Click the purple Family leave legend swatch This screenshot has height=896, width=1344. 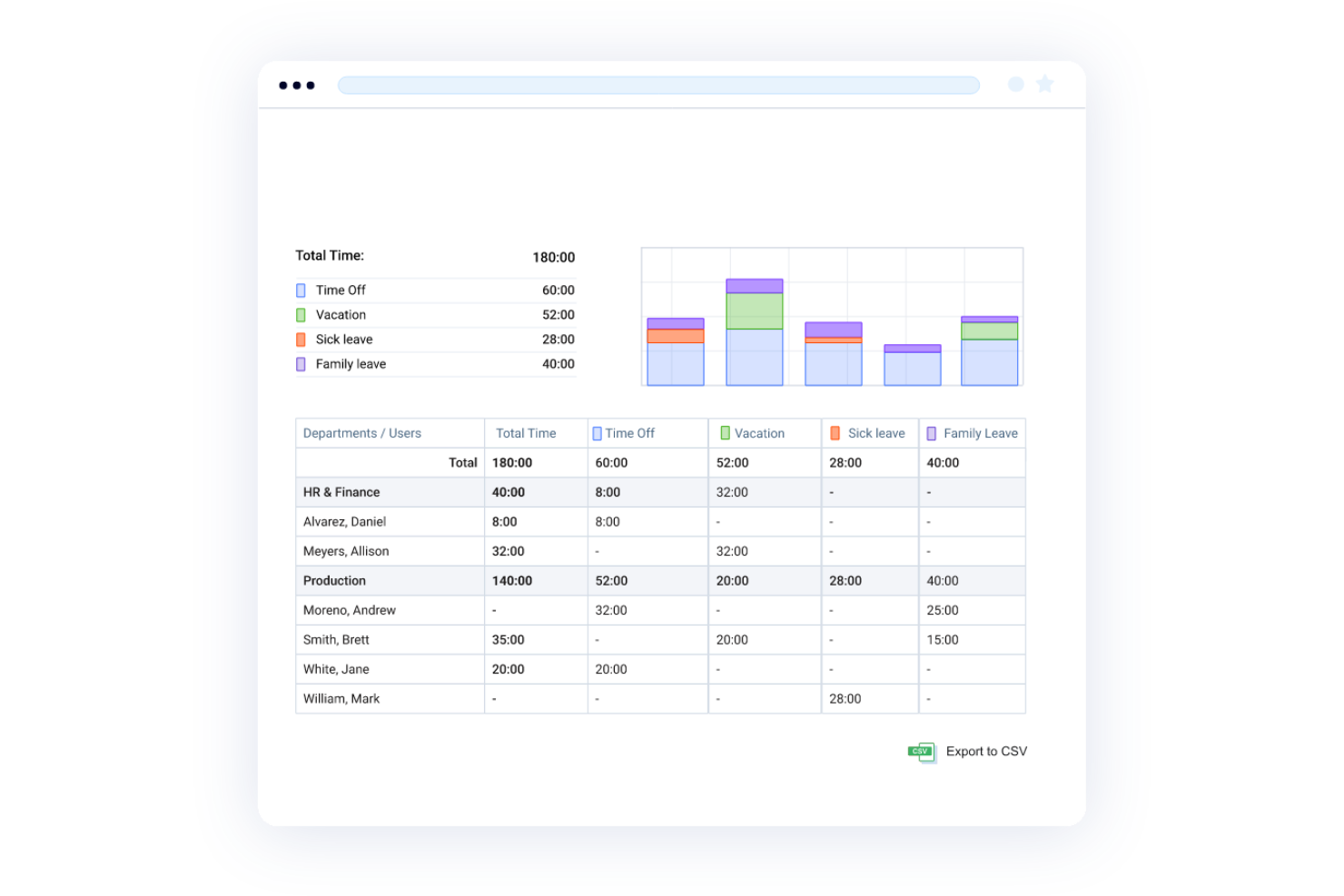click(301, 364)
